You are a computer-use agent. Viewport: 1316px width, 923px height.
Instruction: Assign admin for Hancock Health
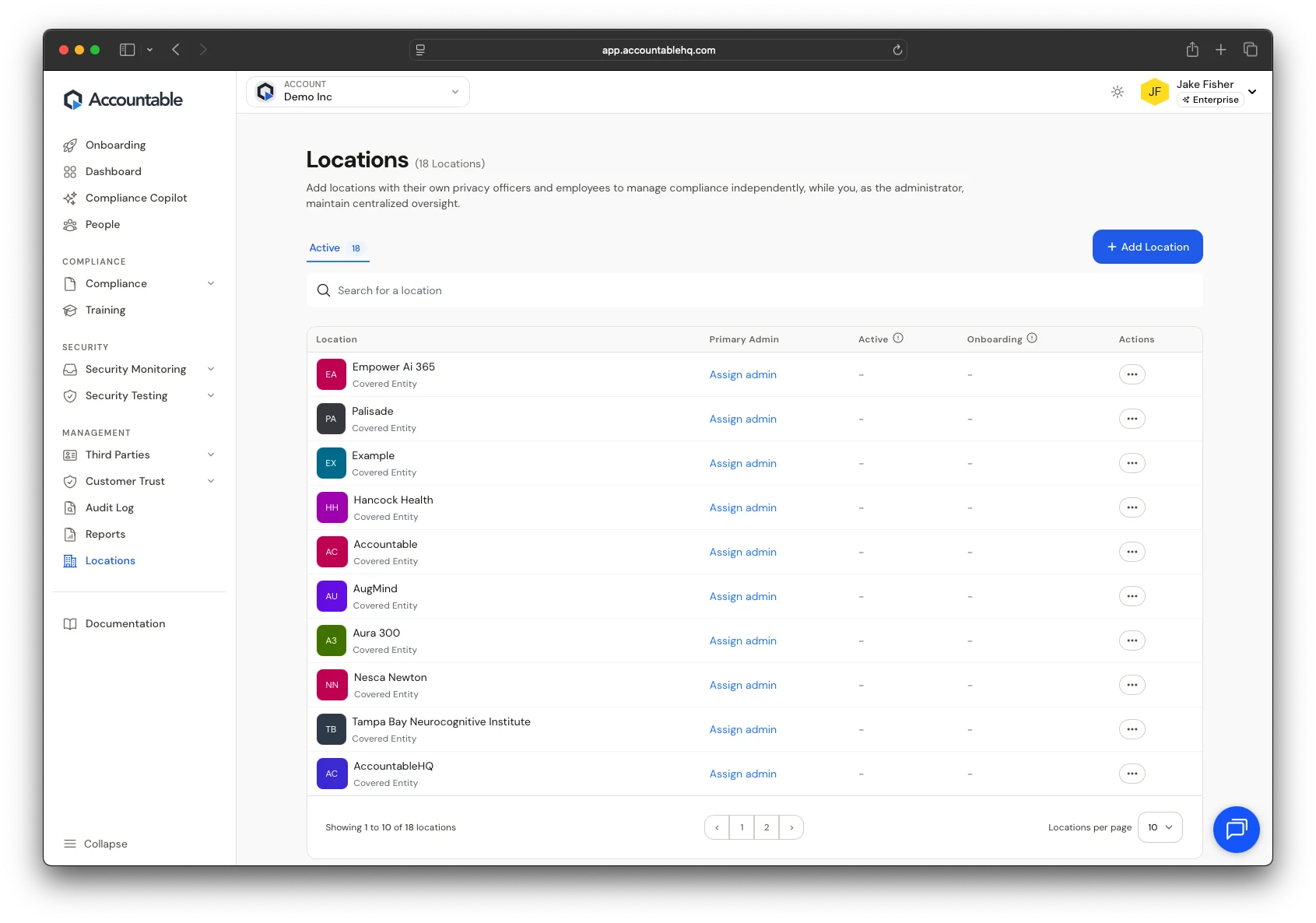click(742, 508)
